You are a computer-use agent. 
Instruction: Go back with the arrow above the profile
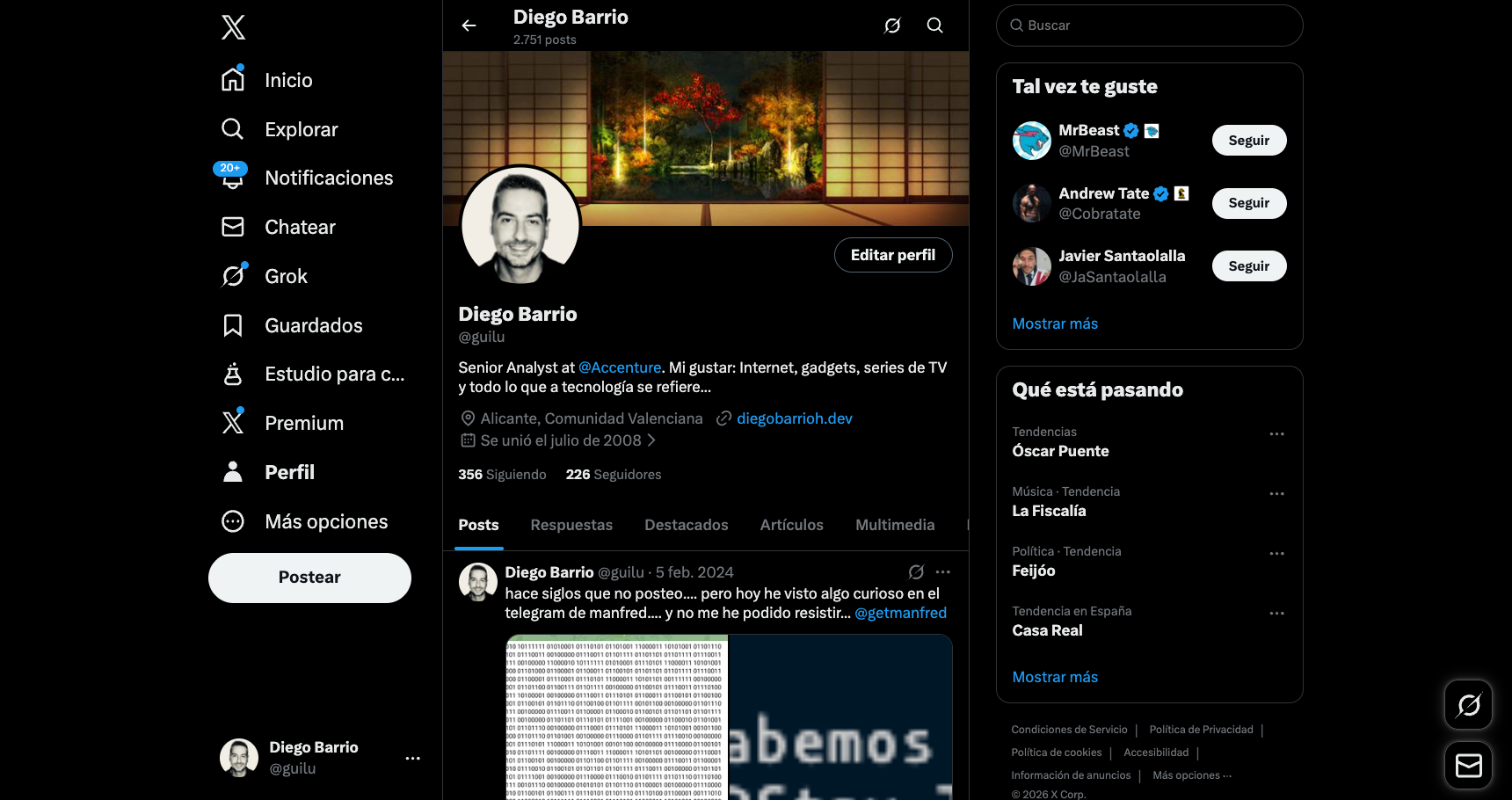pyautogui.click(x=469, y=25)
